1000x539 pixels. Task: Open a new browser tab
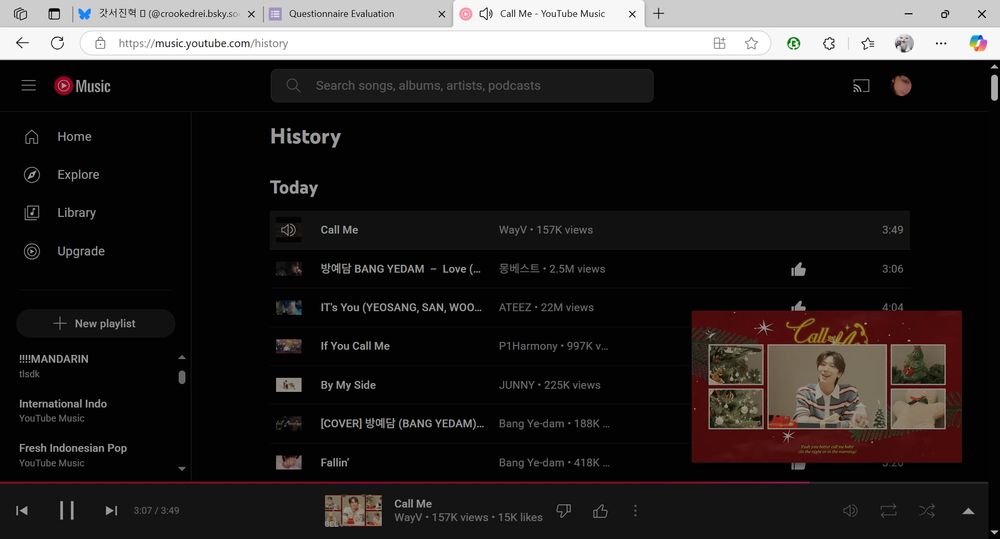tap(659, 13)
